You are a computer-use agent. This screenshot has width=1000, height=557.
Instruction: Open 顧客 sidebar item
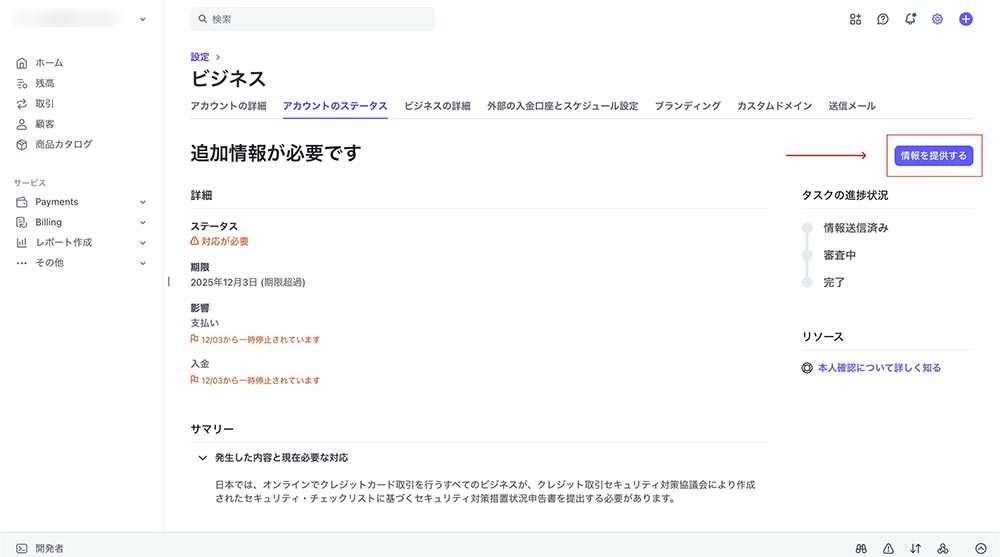click(45, 124)
